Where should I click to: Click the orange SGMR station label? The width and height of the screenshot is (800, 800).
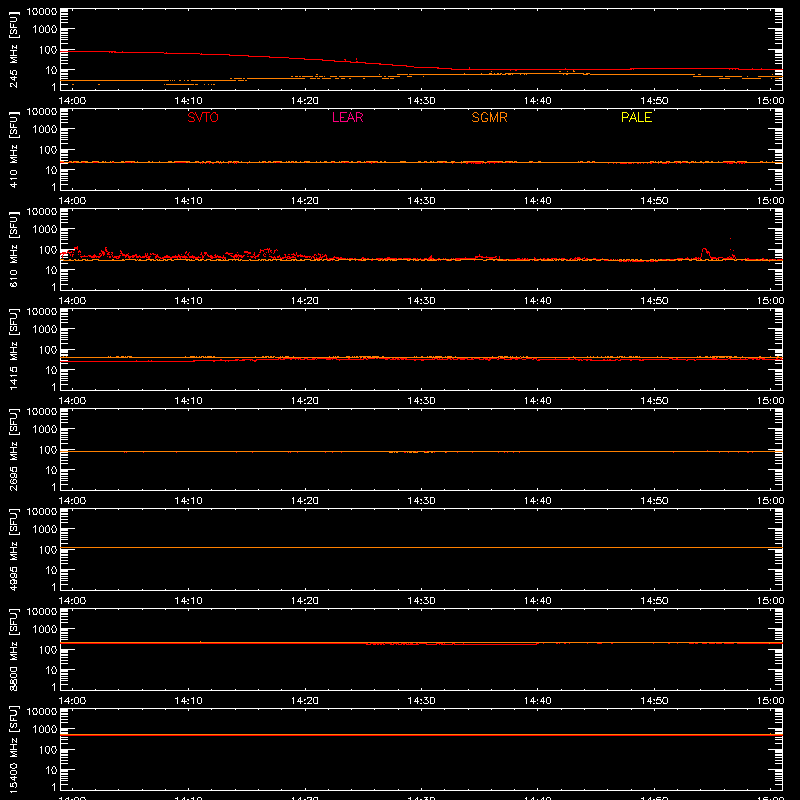(x=489, y=117)
